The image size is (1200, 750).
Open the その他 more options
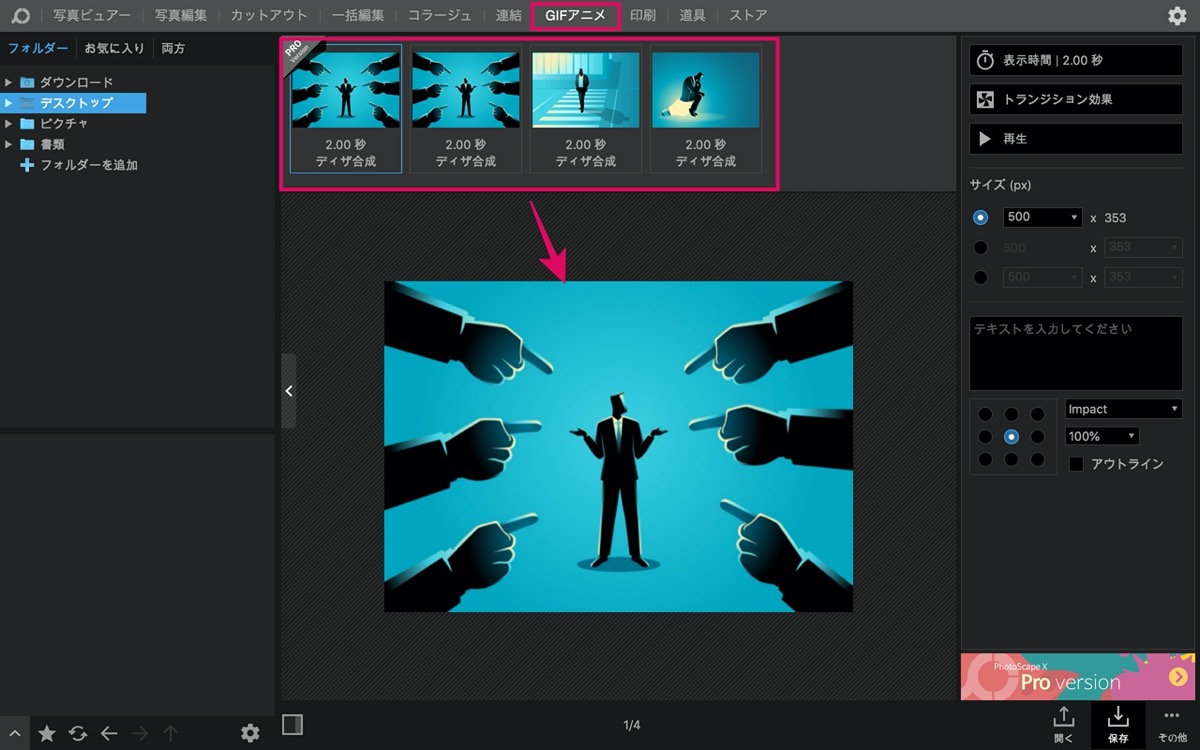[x=1172, y=724]
